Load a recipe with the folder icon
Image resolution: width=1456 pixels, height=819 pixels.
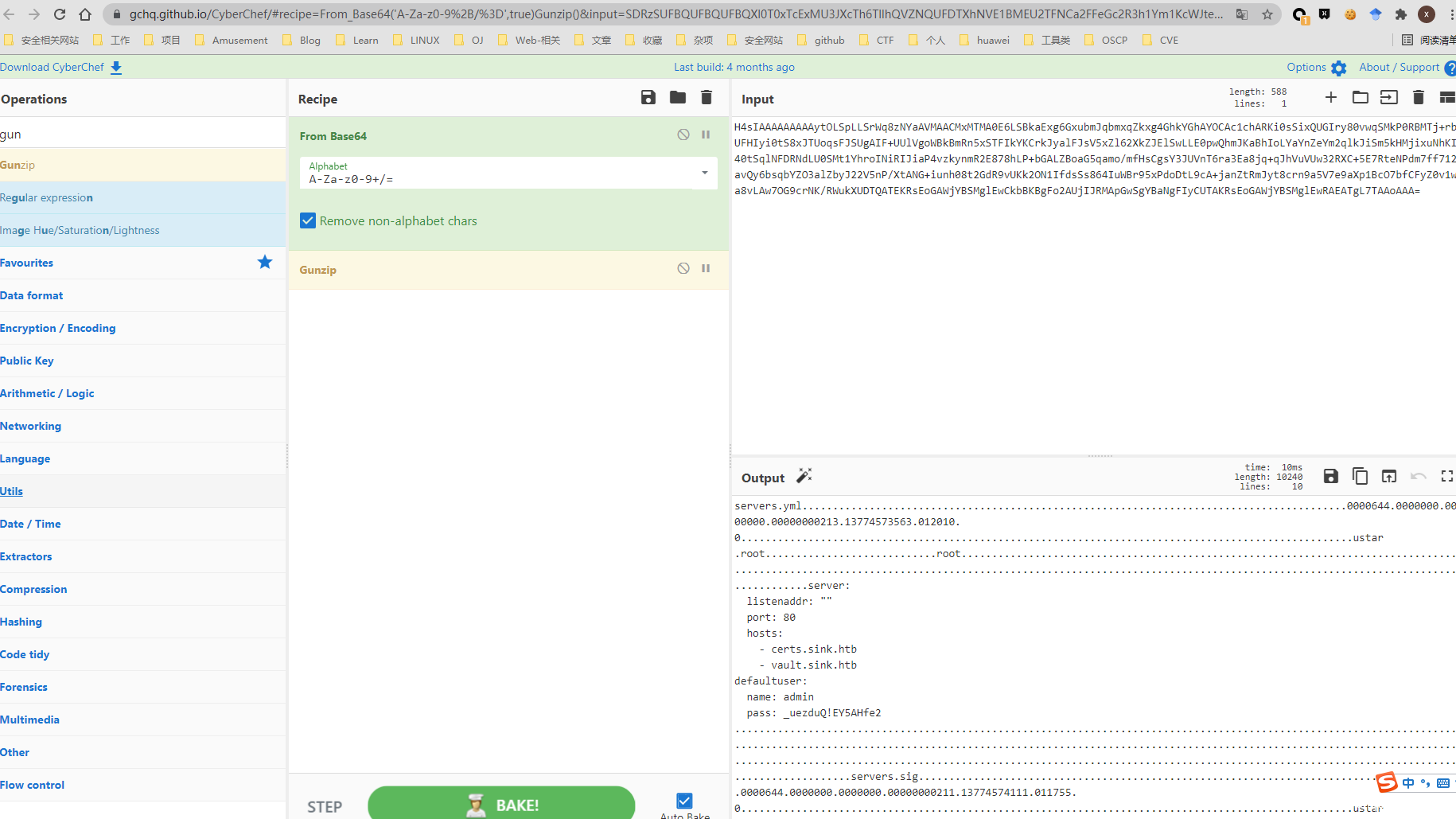[x=677, y=97]
